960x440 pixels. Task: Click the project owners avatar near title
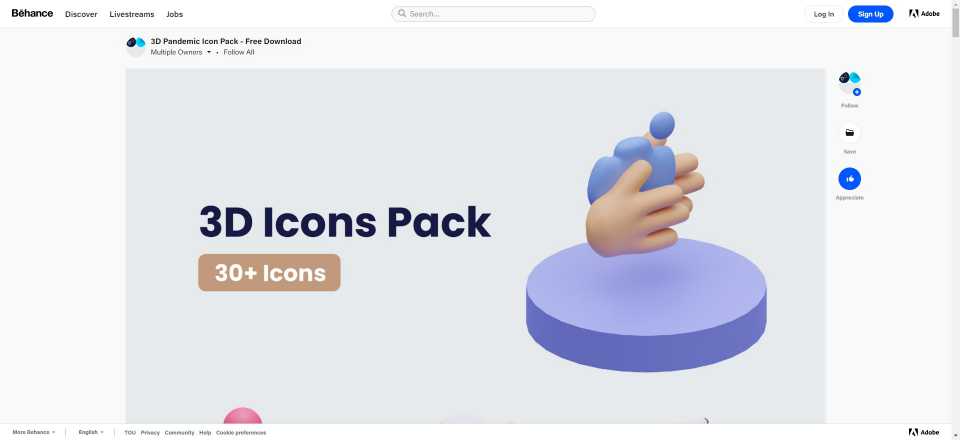click(x=136, y=46)
